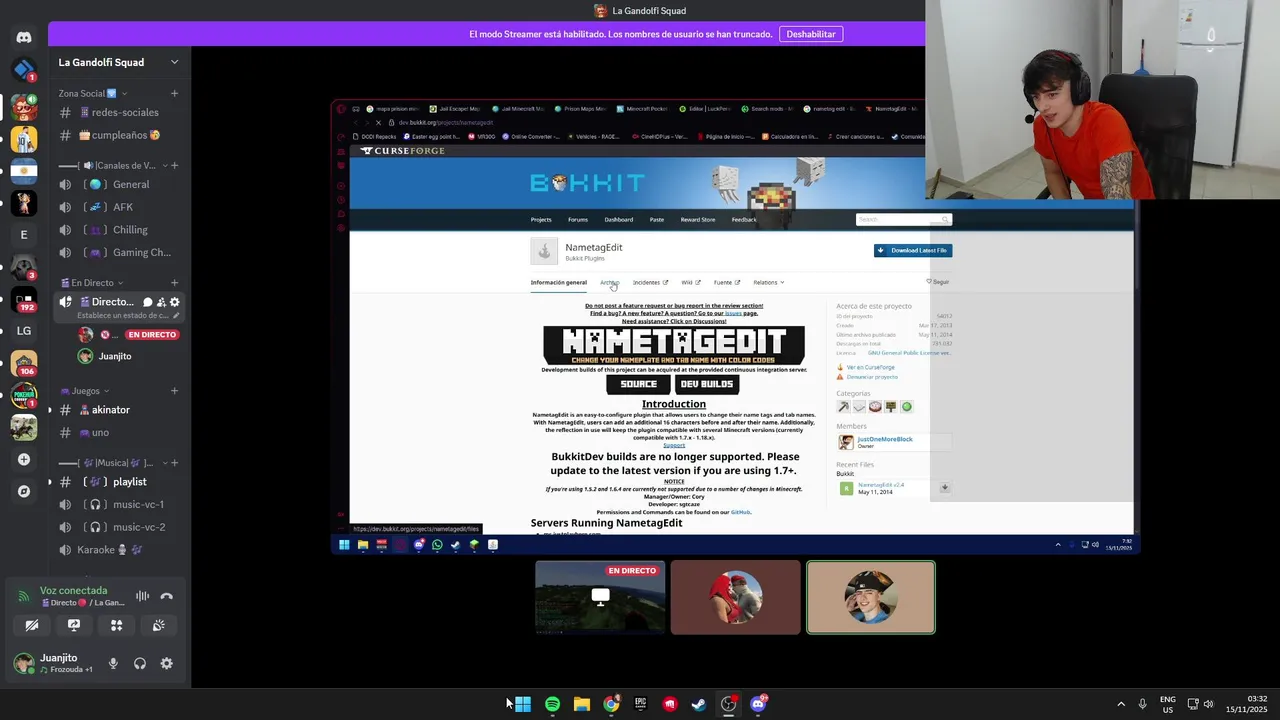Open akinator text channel

tap(119, 410)
